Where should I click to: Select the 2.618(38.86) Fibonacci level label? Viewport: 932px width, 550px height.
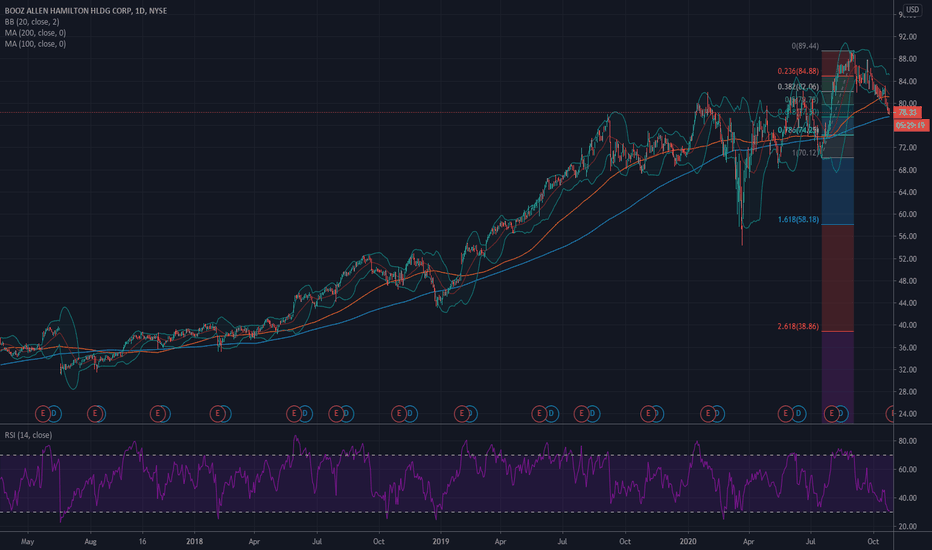[798, 326]
